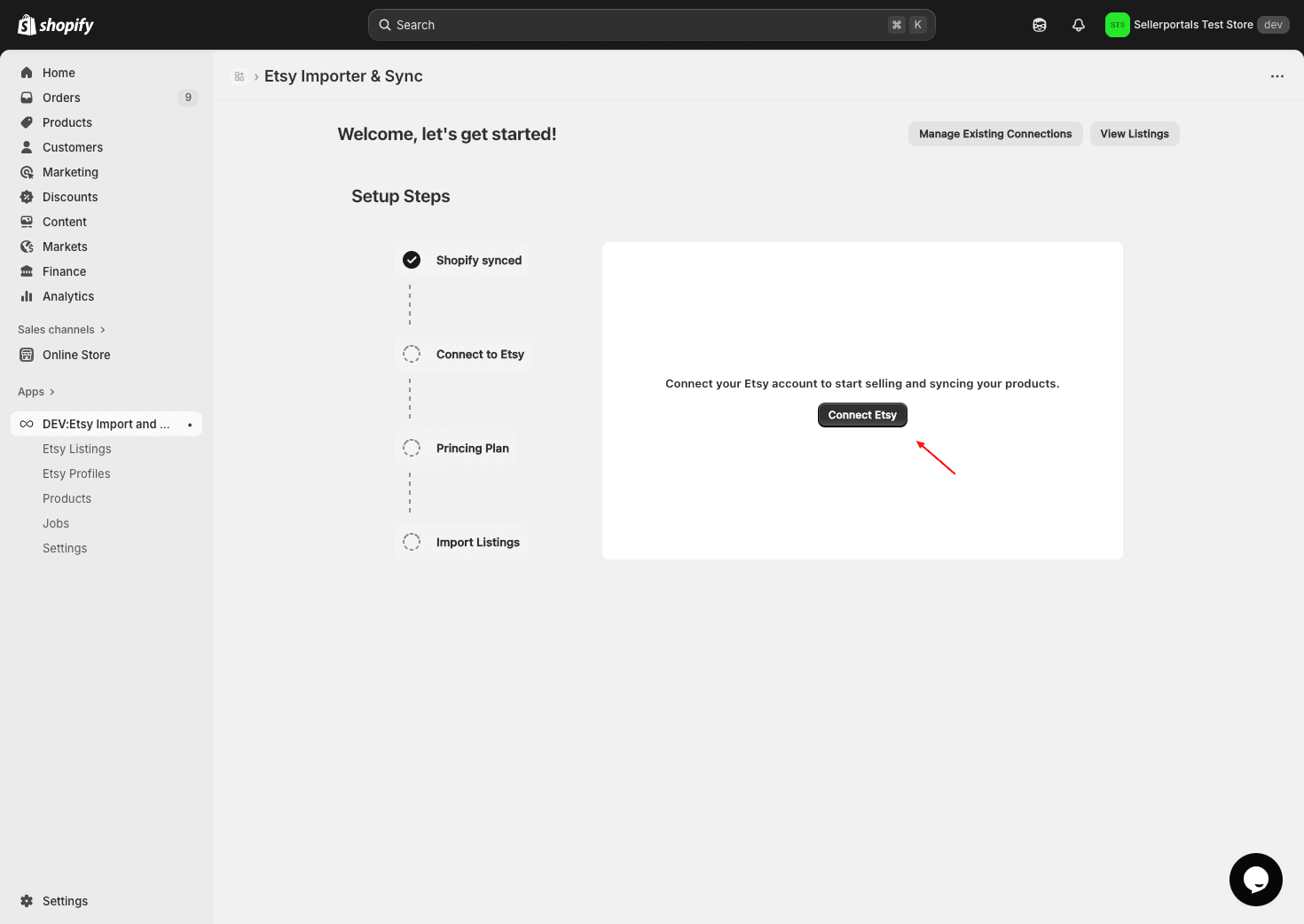Screen dimensions: 1304x924
Task: Go to Etsy Profiles submenu item
Action: pos(76,474)
